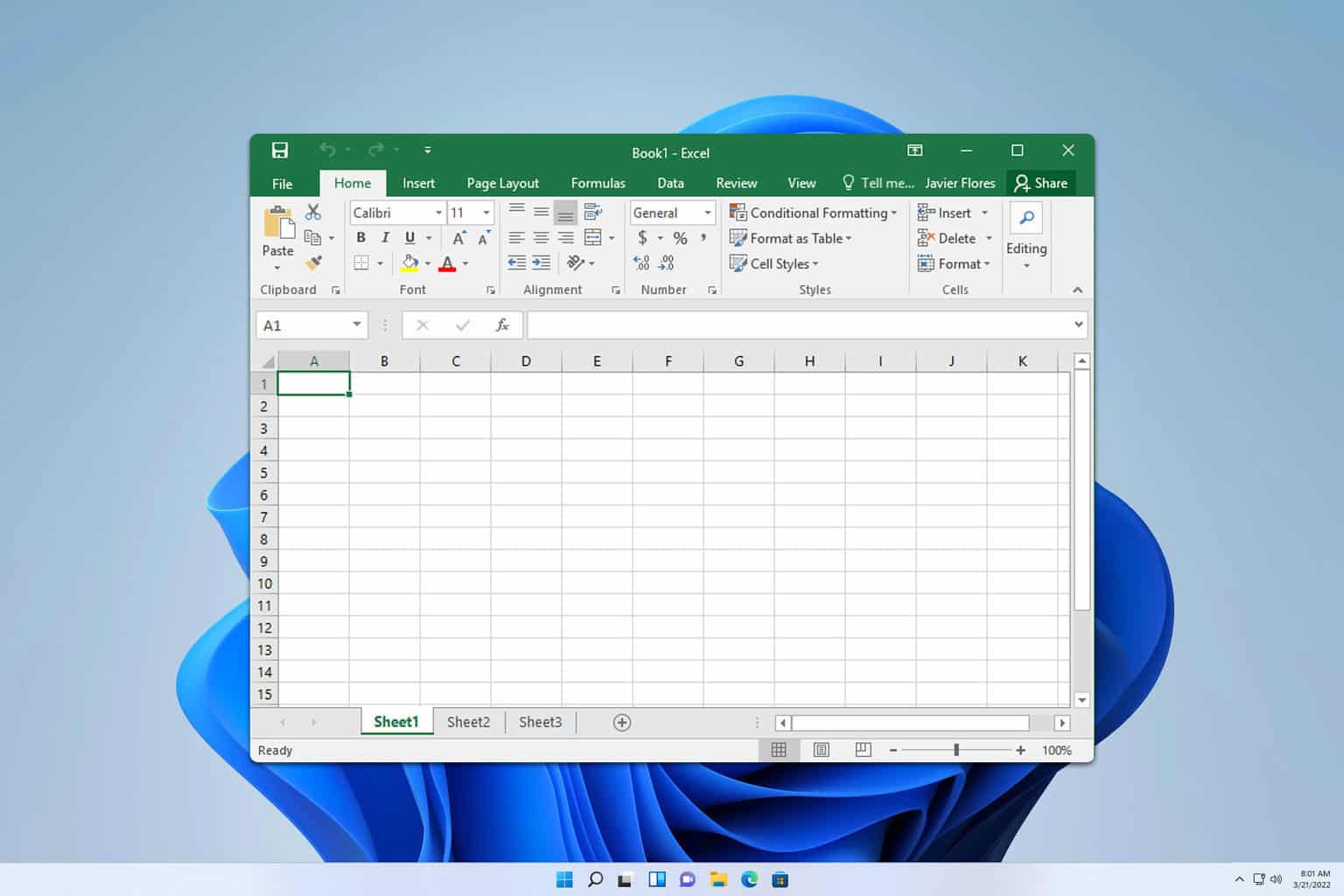Insert function using the fx icon
The height and width of the screenshot is (896, 1344).
(x=502, y=325)
